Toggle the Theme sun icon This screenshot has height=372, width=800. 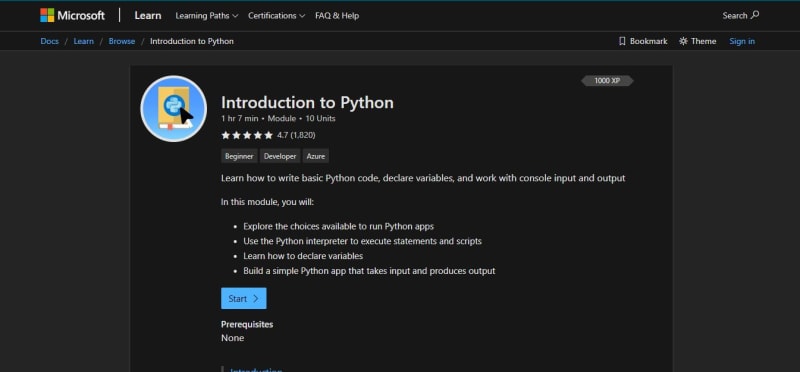pos(683,41)
